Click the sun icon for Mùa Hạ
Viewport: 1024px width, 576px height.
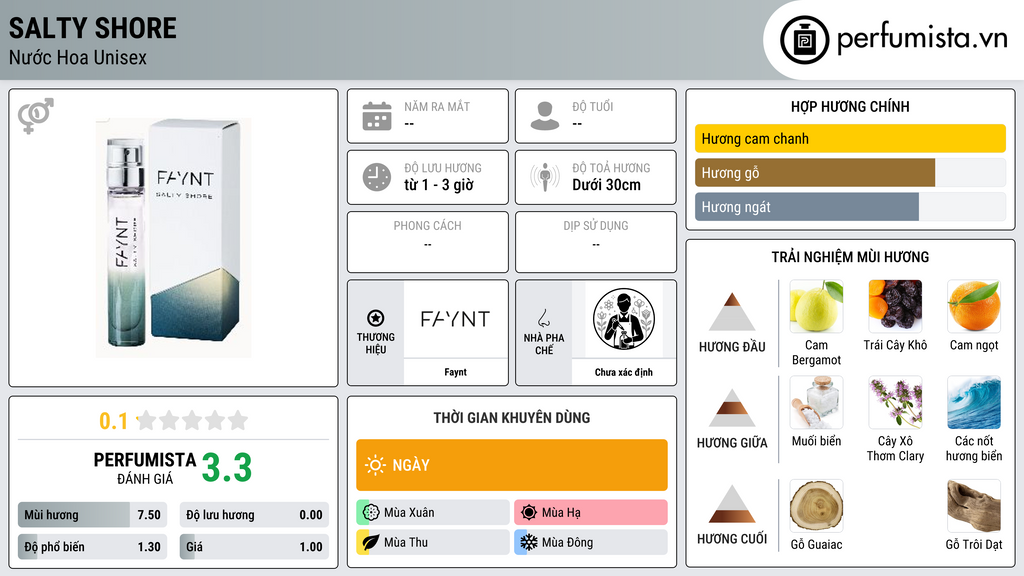[x=529, y=513]
